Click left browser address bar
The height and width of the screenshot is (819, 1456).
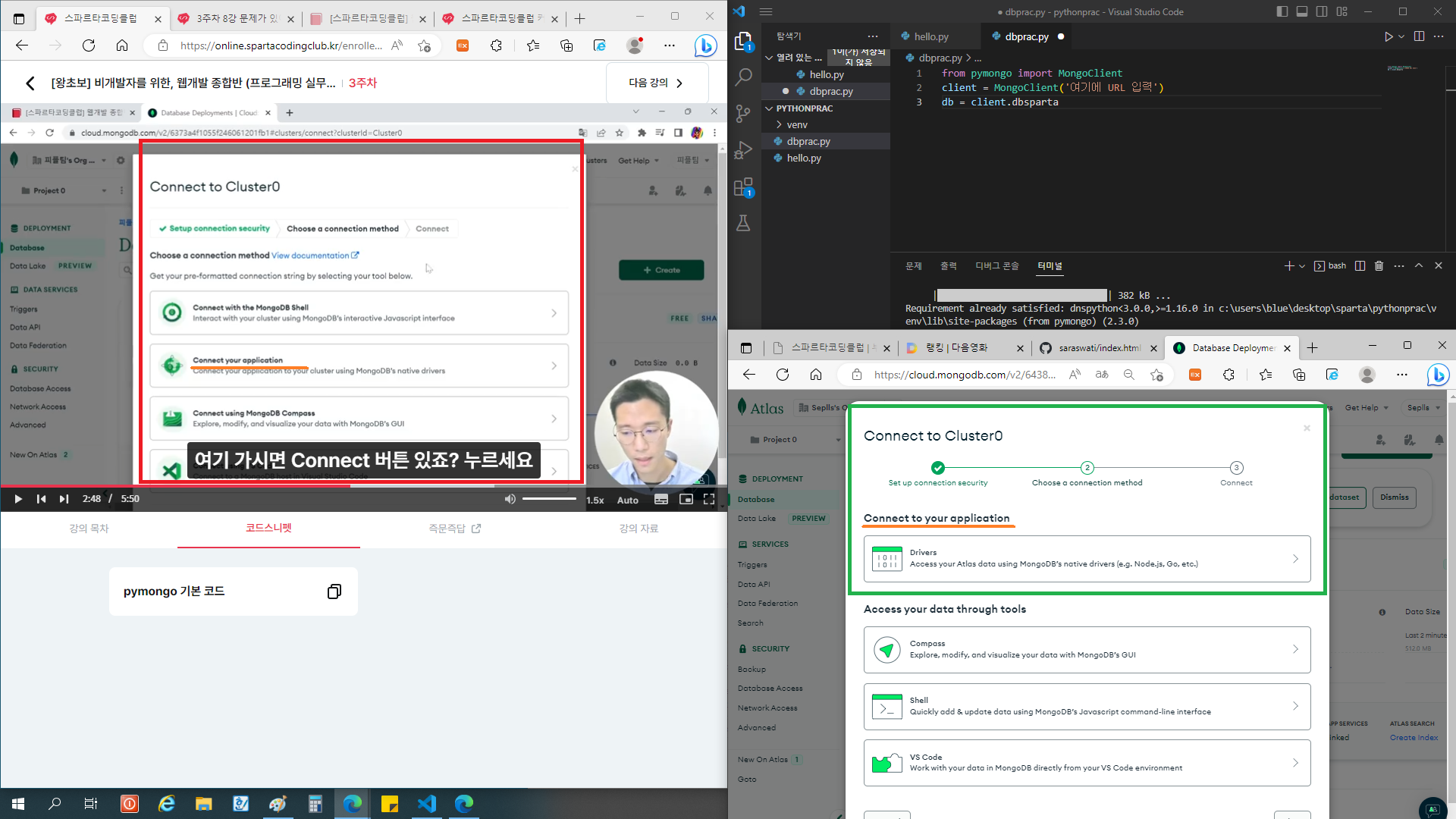[281, 45]
